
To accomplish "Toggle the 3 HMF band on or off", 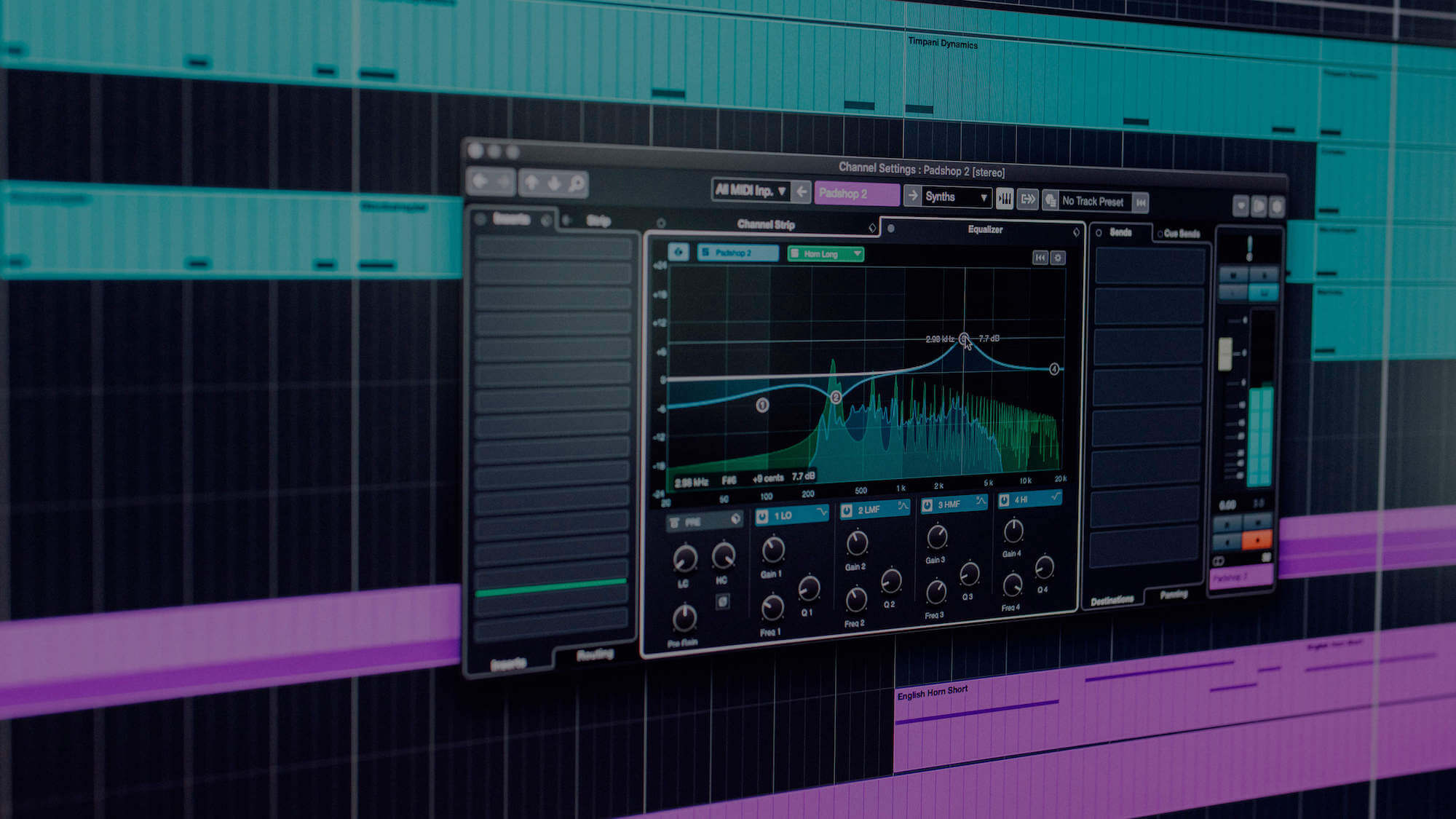I will [x=927, y=505].
